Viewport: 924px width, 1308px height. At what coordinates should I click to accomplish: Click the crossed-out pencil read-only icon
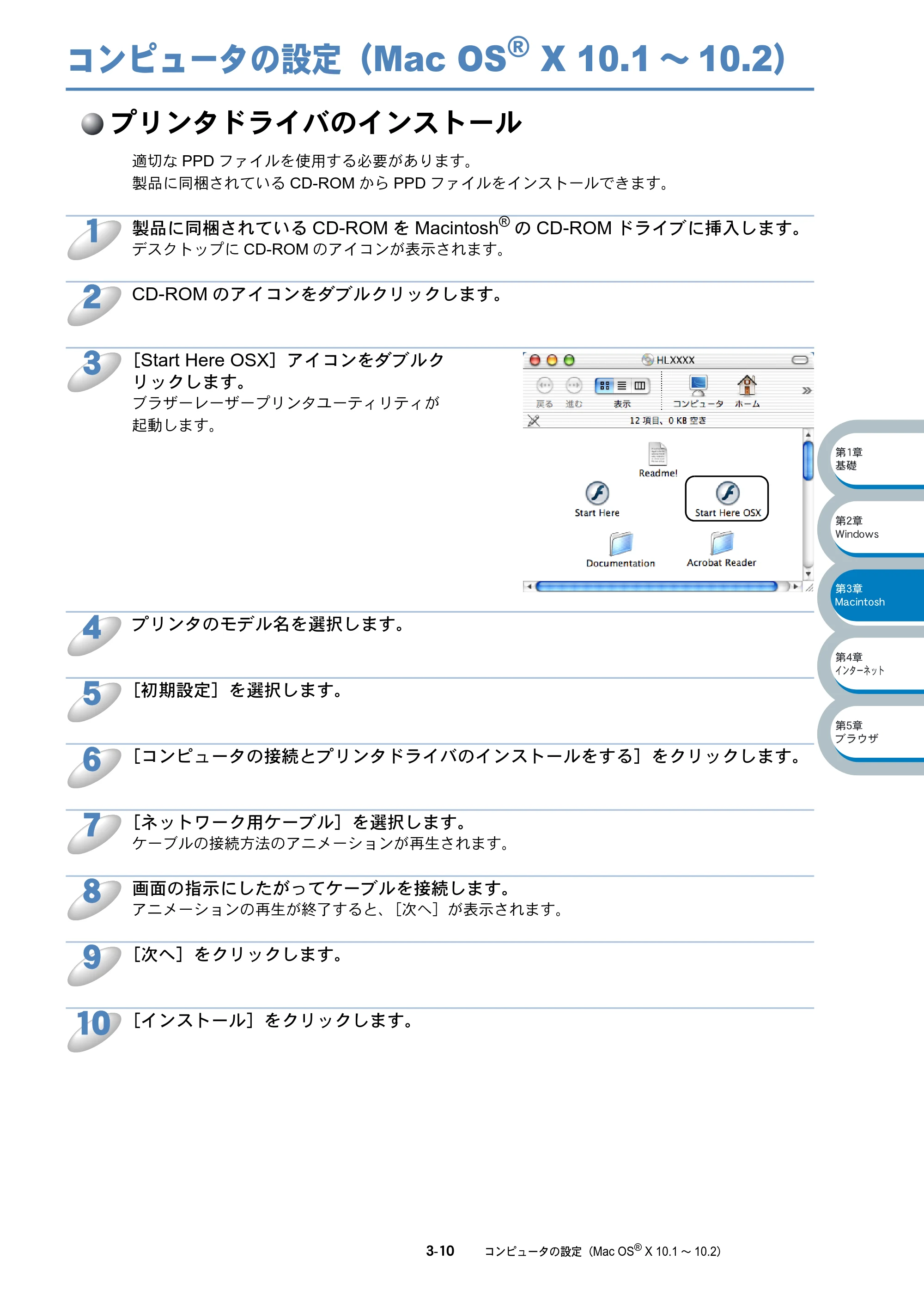pos(534,420)
